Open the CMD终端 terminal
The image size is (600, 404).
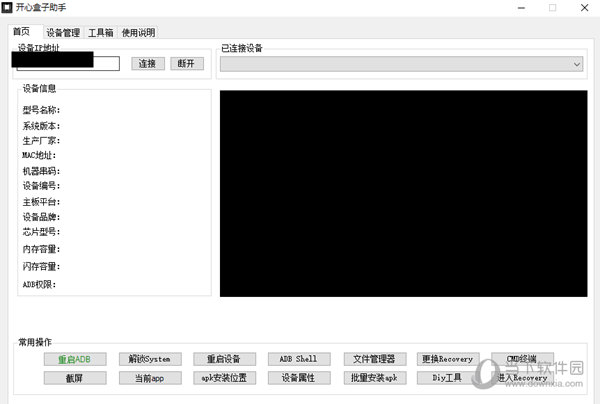click(x=522, y=359)
